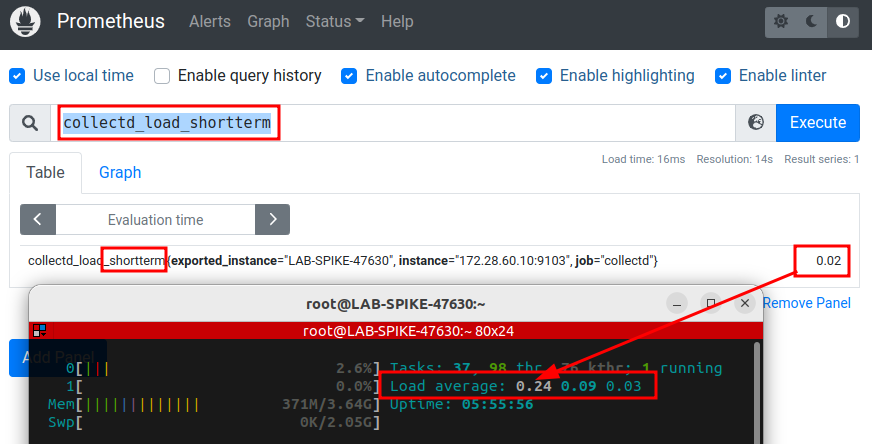This screenshot has width=872, height=444.
Task: Select the light theme gear icon
Action: pyautogui.click(x=781, y=22)
